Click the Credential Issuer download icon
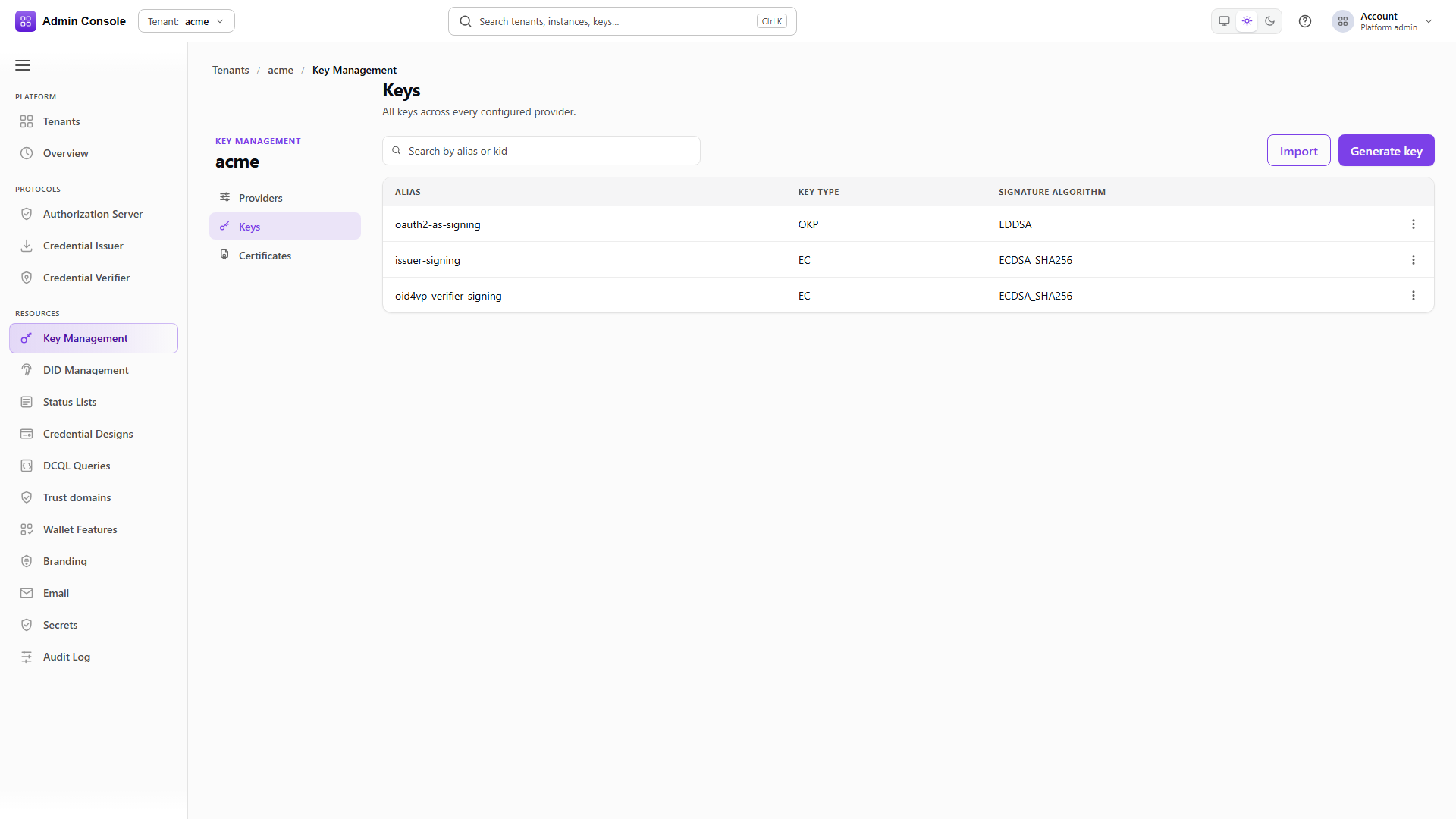 tap(27, 246)
